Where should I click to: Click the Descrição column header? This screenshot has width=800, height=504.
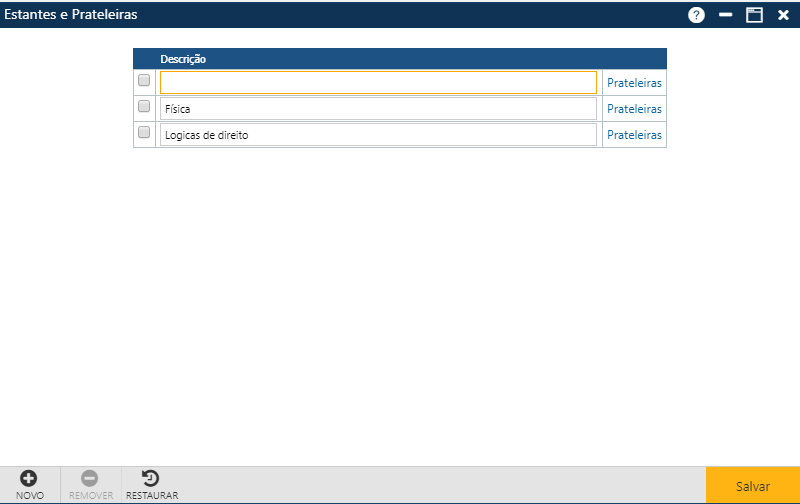tap(183, 59)
